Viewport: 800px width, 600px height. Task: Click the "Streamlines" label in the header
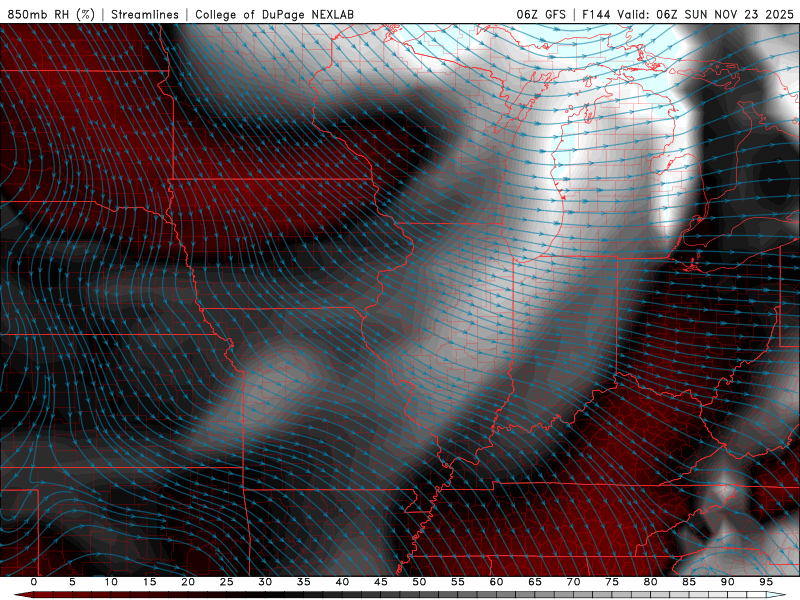145,14
